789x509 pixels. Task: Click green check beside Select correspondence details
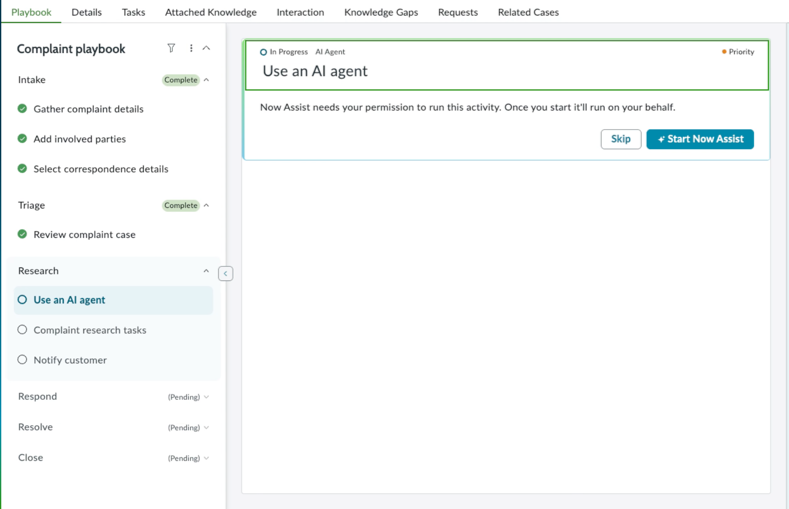(22, 168)
